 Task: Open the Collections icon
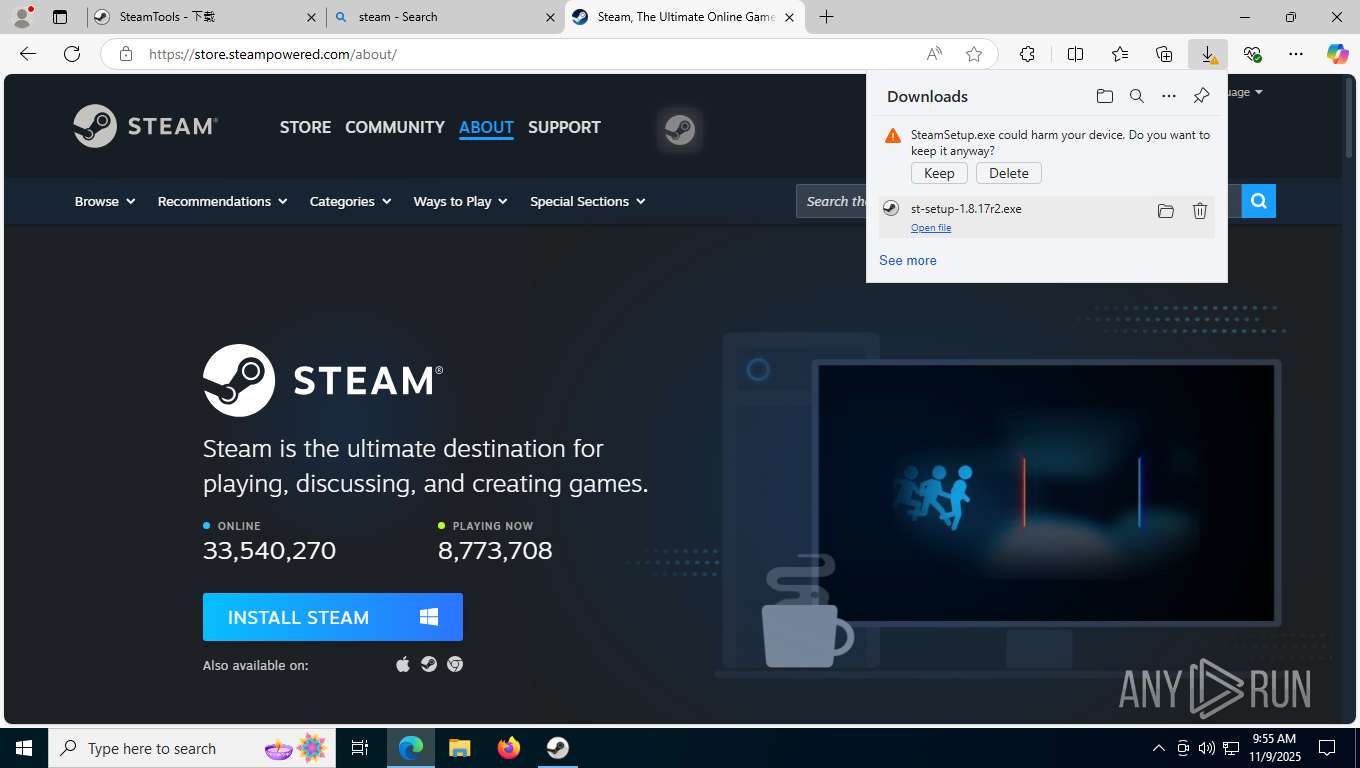[x=1164, y=54]
